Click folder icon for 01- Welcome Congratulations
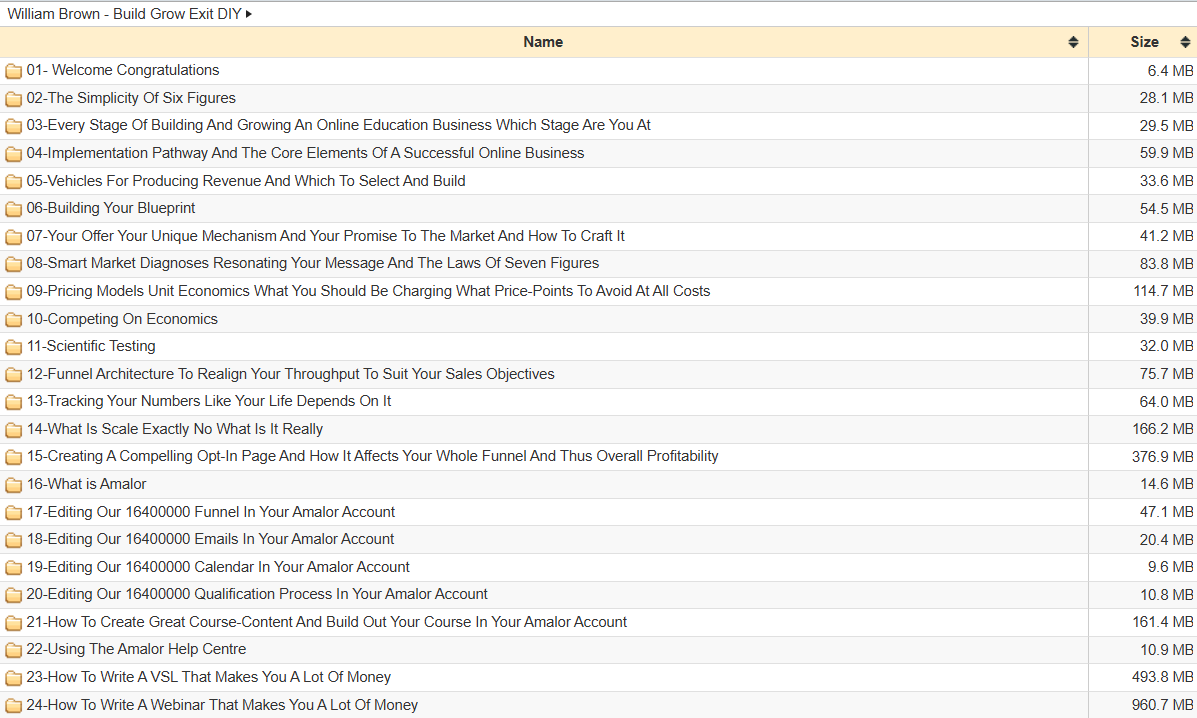This screenshot has height=718, width=1197. 13,71
